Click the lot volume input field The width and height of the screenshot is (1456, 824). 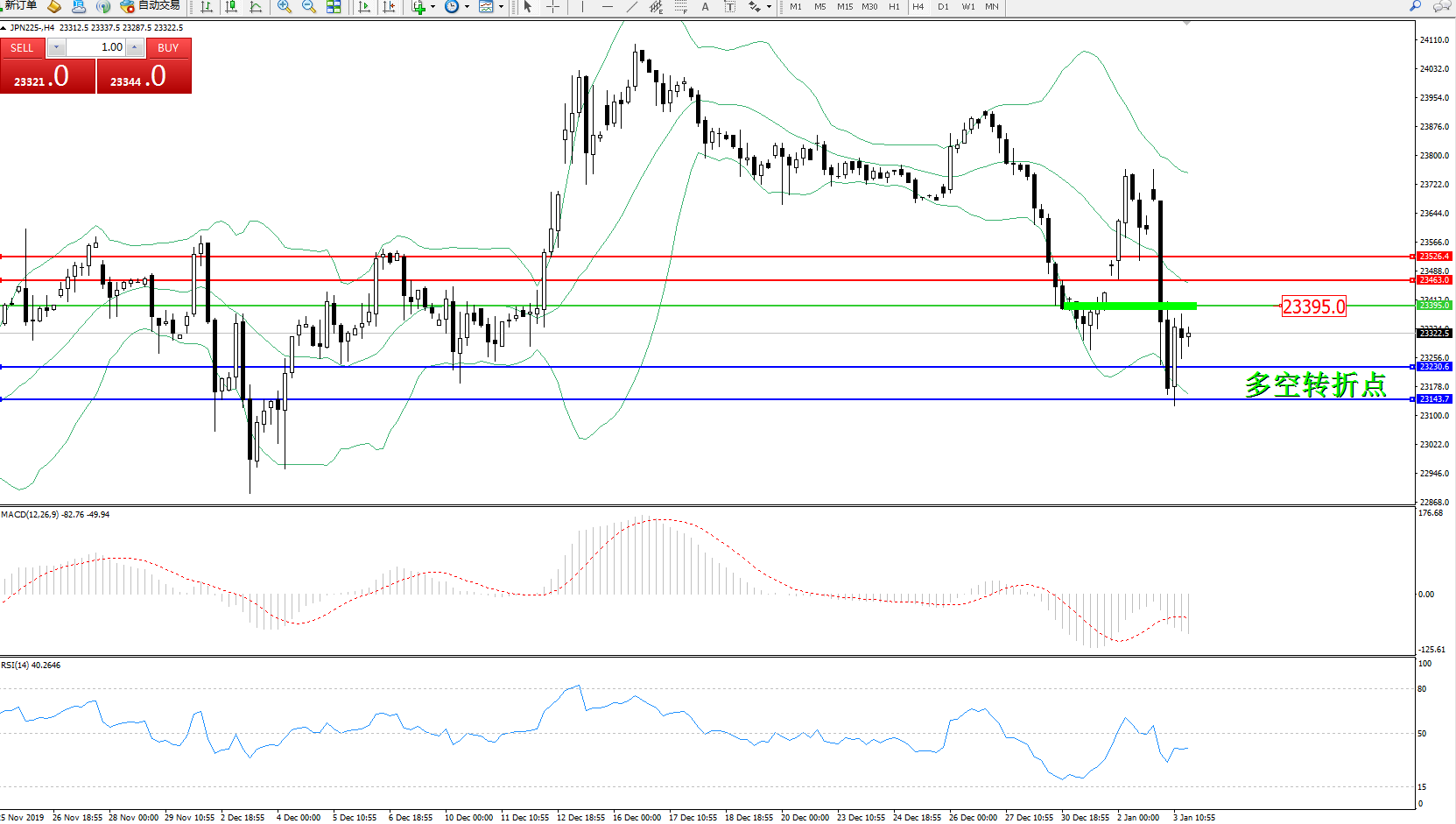pos(96,47)
